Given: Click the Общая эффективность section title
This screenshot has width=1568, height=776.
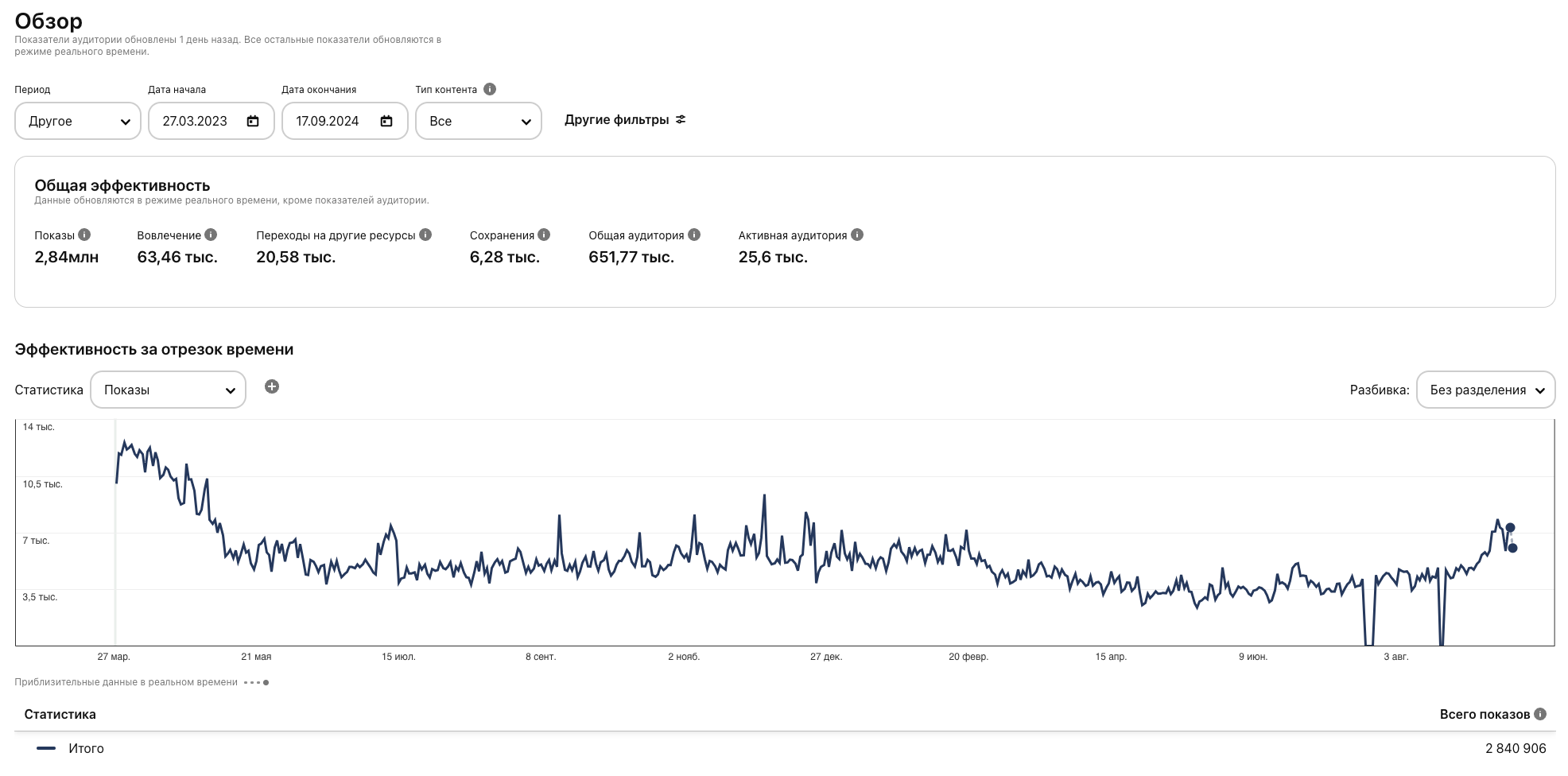Looking at the screenshot, I should pos(122,185).
